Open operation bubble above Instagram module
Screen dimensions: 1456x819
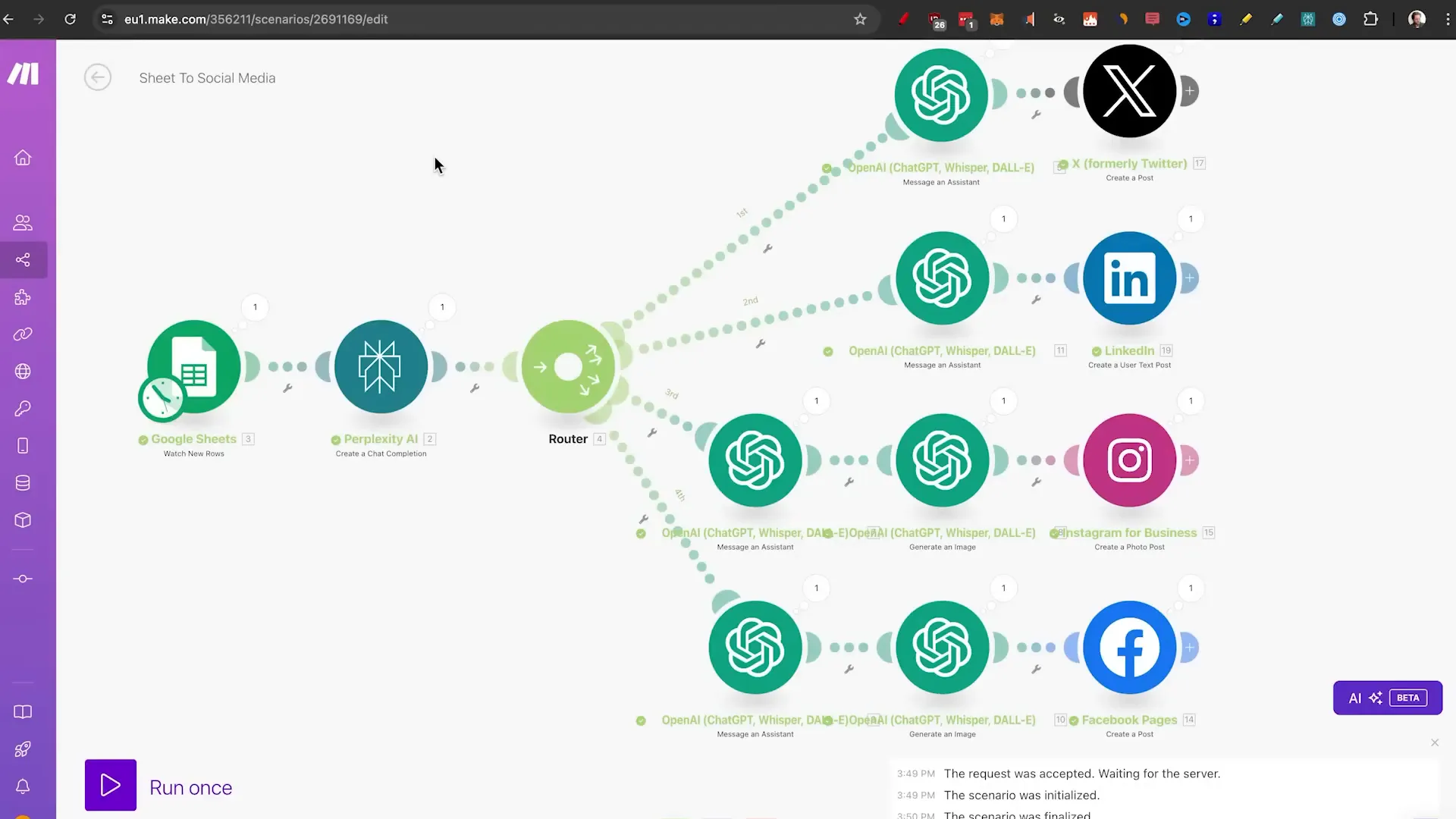(x=1191, y=401)
